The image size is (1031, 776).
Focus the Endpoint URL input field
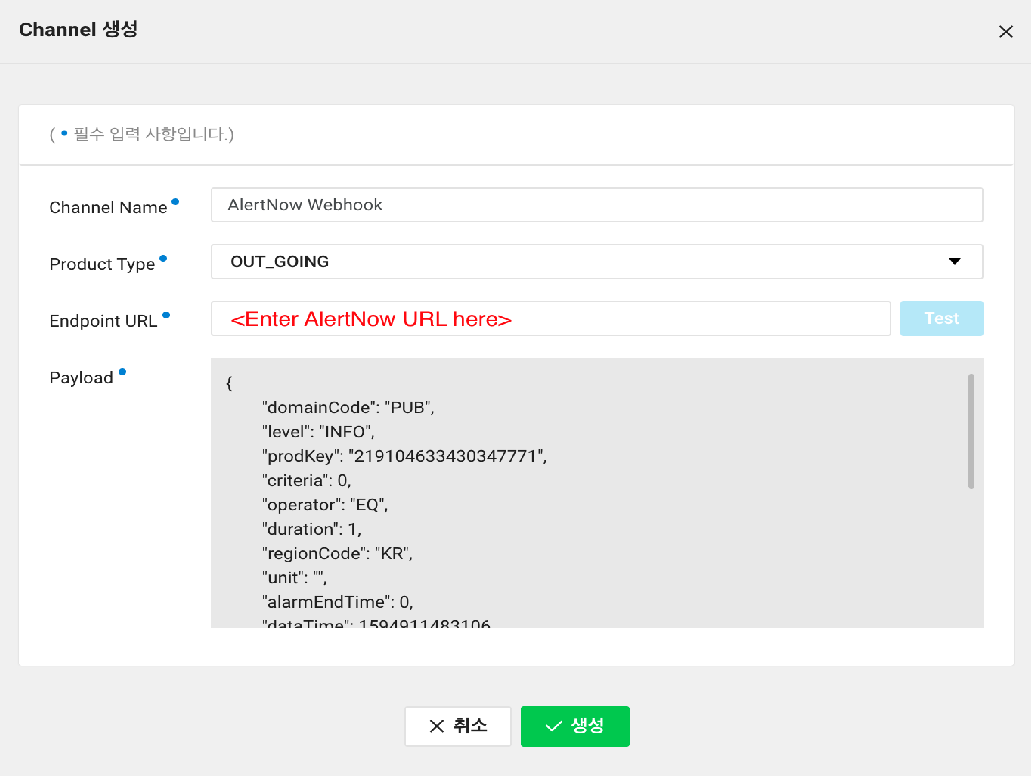[x=550, y=319]
